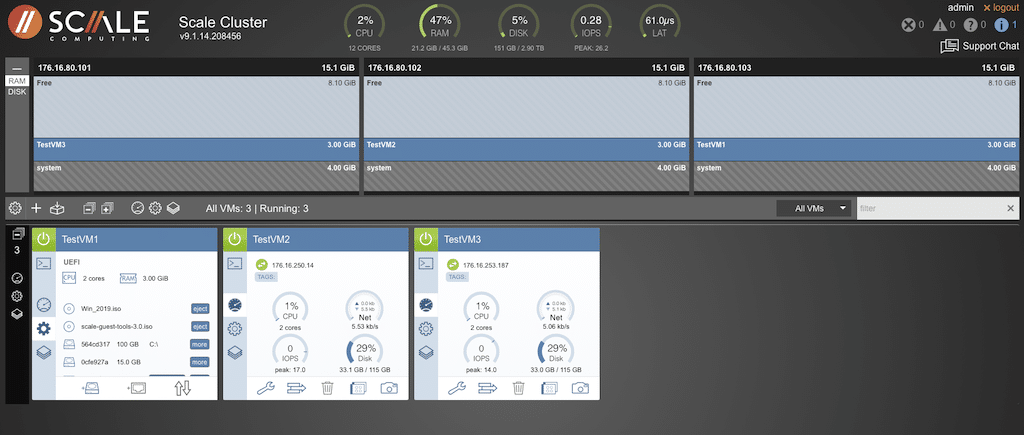Screen dimensions: 1024x435
Task: Create a new VM with the plus icon
Action: pyautogui.click(x=37, y=208)
